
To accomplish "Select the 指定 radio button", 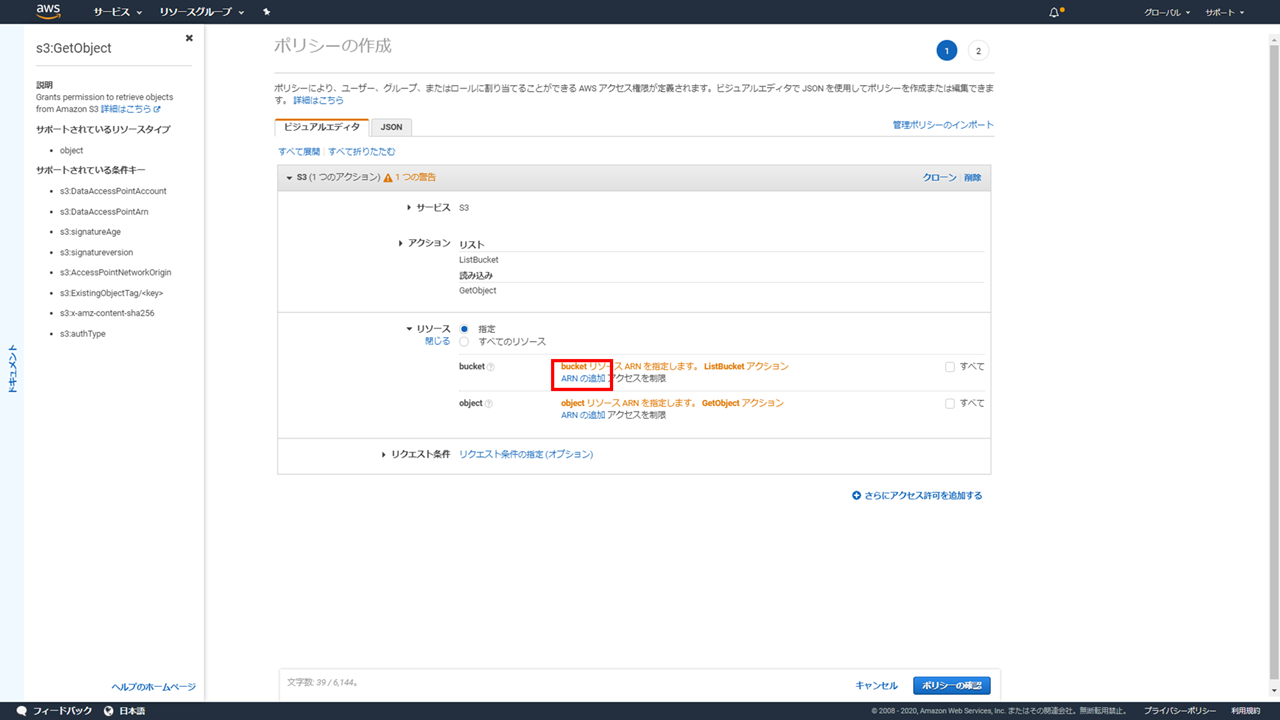I will point(464,329).
